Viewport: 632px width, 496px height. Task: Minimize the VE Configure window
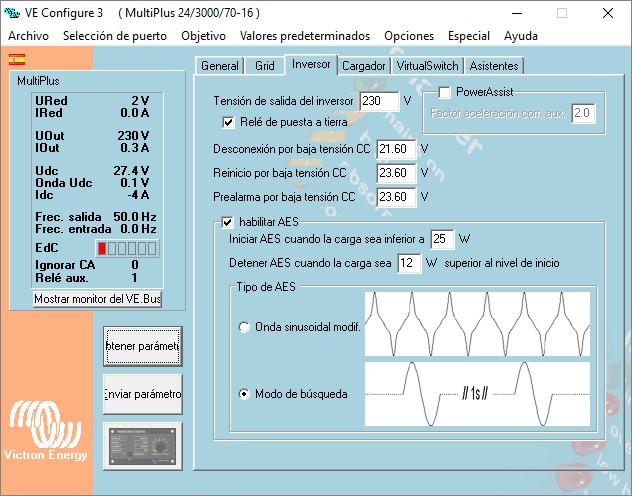click(x=517, y=13)
